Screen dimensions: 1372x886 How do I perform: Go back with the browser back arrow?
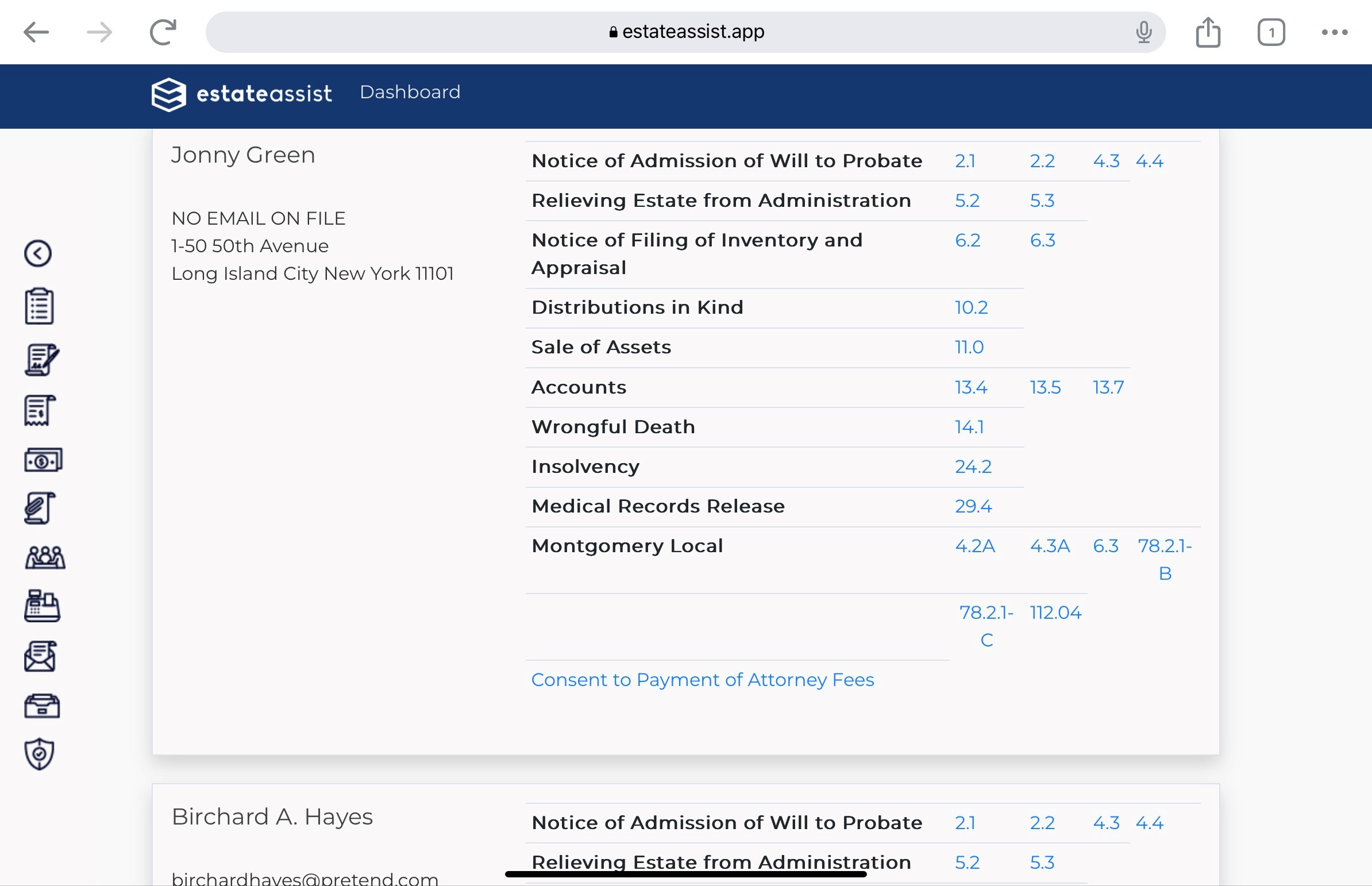(36, 32)
